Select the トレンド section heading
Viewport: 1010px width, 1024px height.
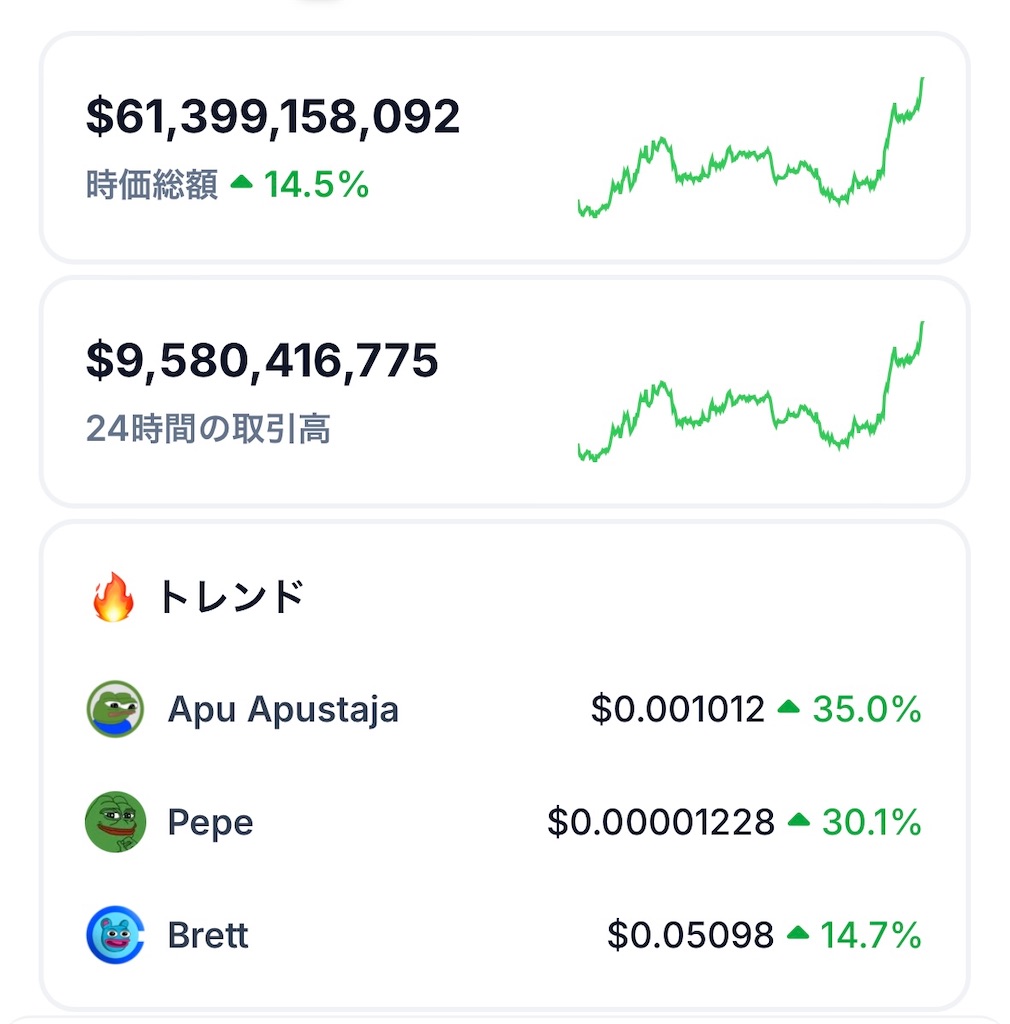(x=231, y=596)
